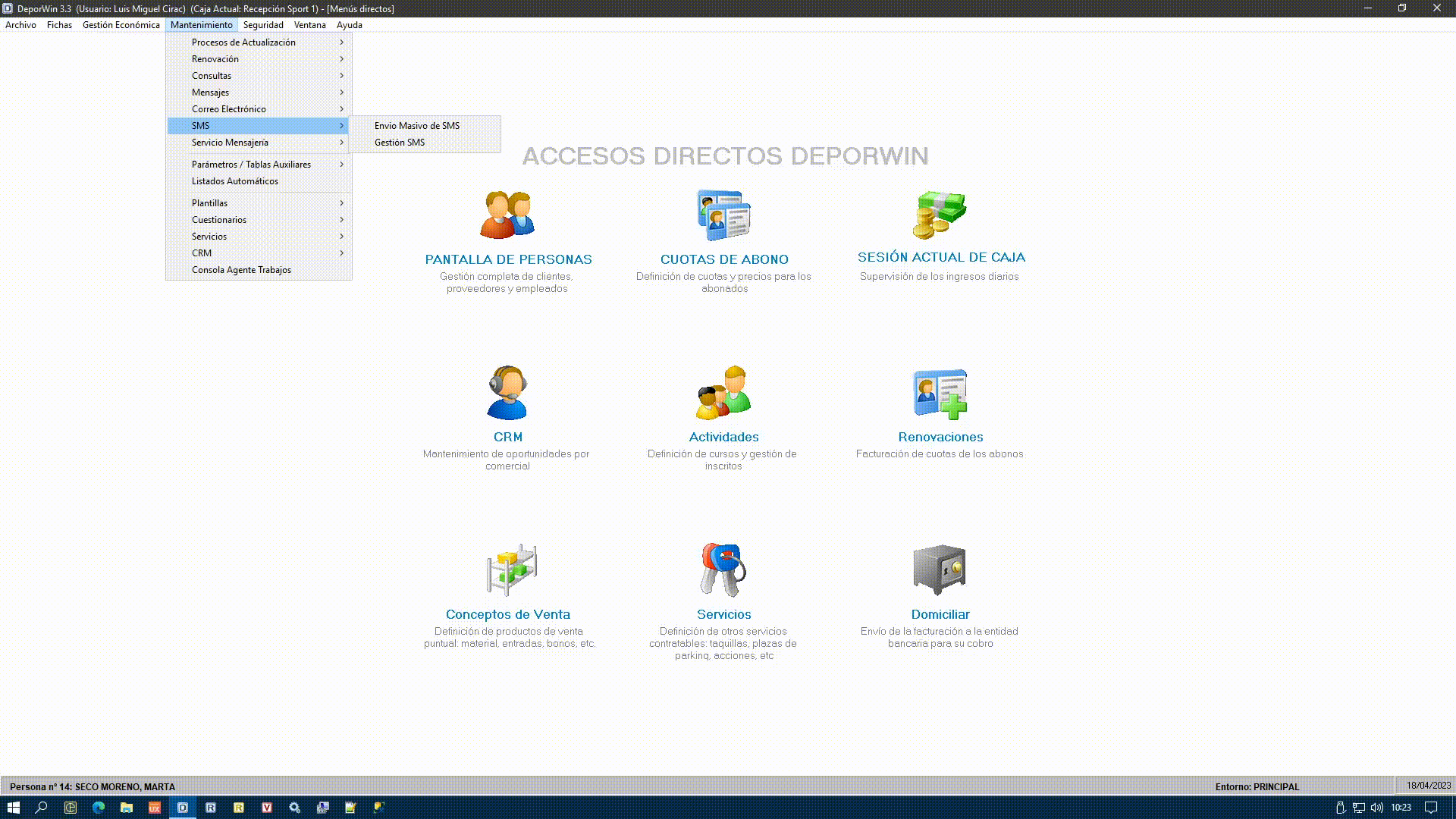
Task: Click the Renovaciones title link
Action: [x=940, y=437]
